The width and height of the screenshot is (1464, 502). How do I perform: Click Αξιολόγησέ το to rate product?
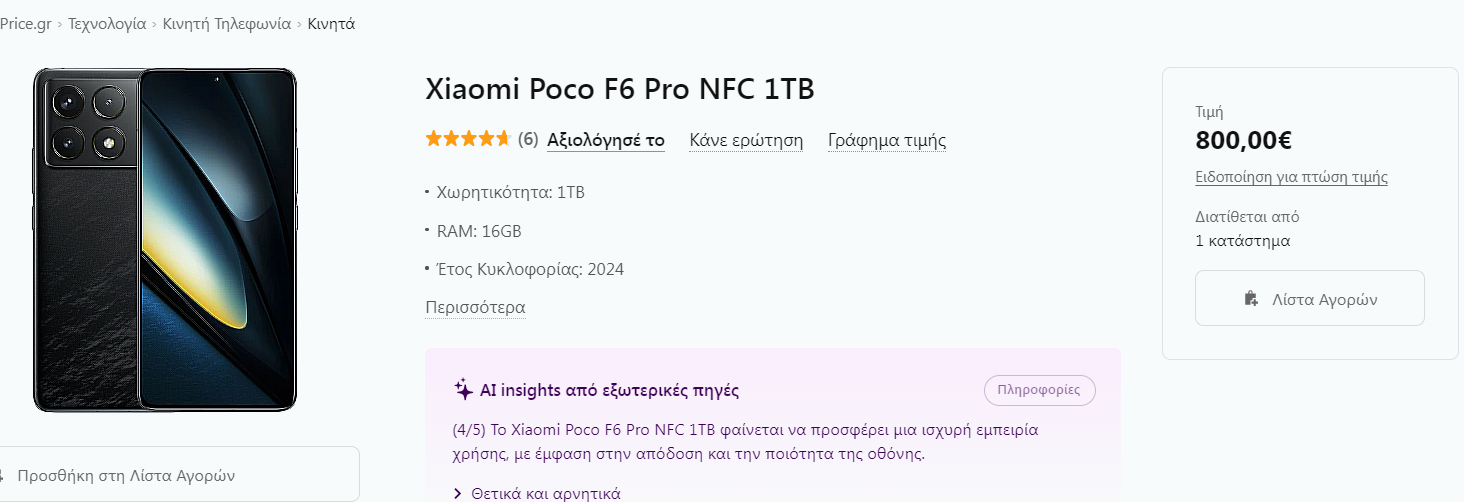pos(605,140)
